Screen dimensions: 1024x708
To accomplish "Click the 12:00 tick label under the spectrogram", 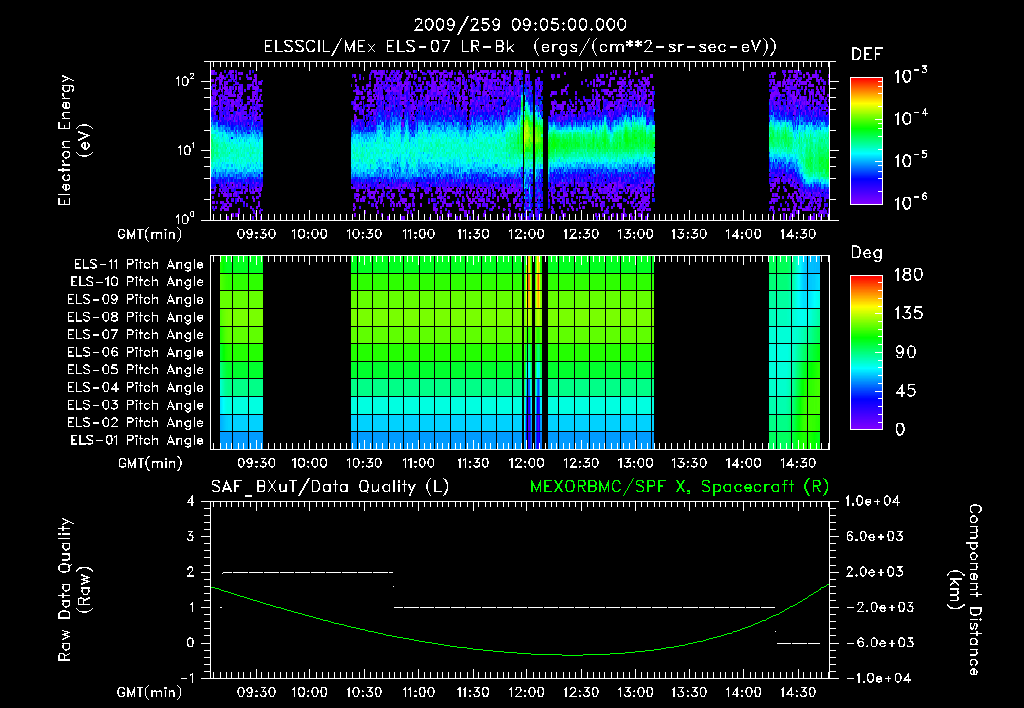I will (x=526, y=234).
